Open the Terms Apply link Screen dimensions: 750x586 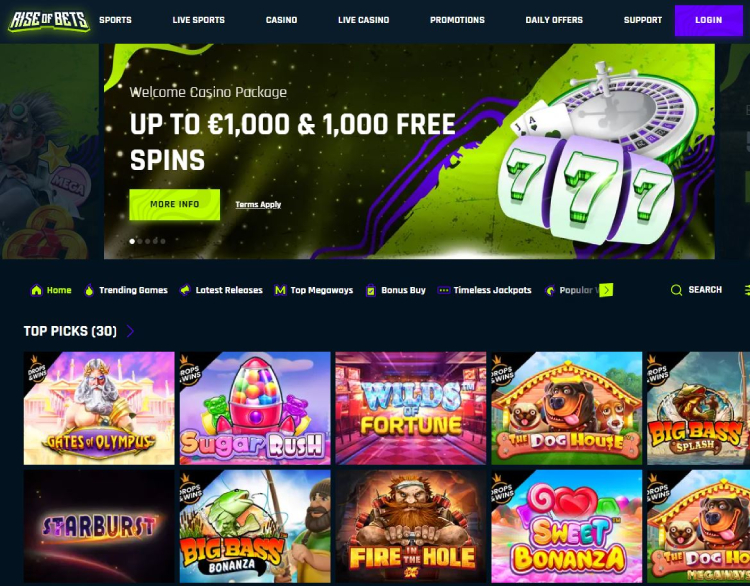click(258, 204)
